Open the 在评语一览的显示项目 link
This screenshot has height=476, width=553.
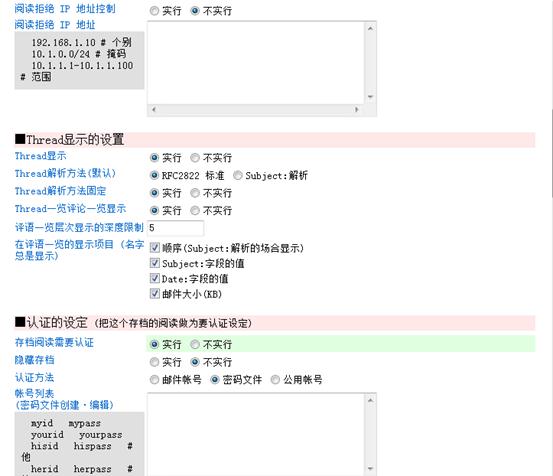[79, 250]
